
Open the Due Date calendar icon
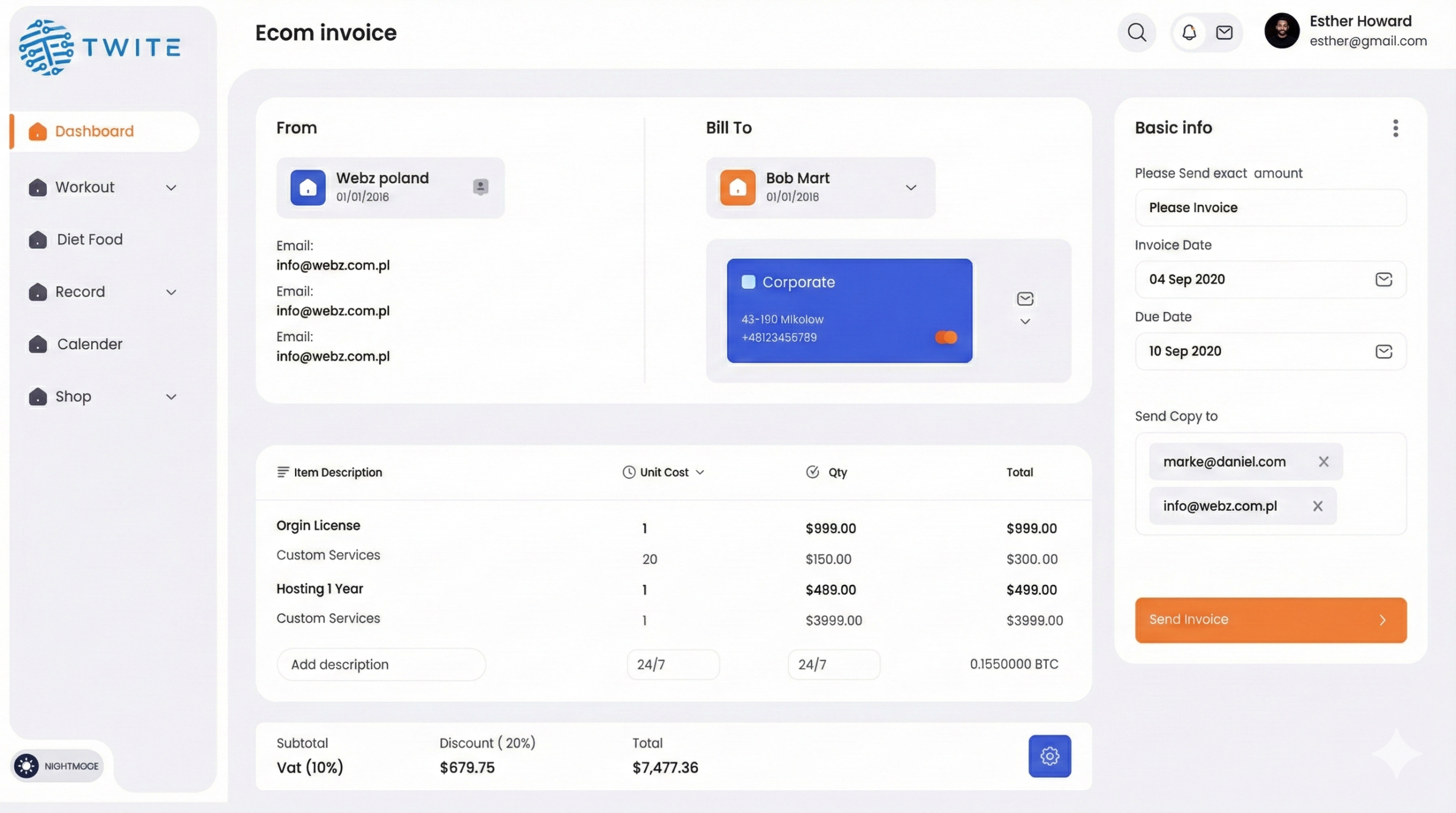1383,351
